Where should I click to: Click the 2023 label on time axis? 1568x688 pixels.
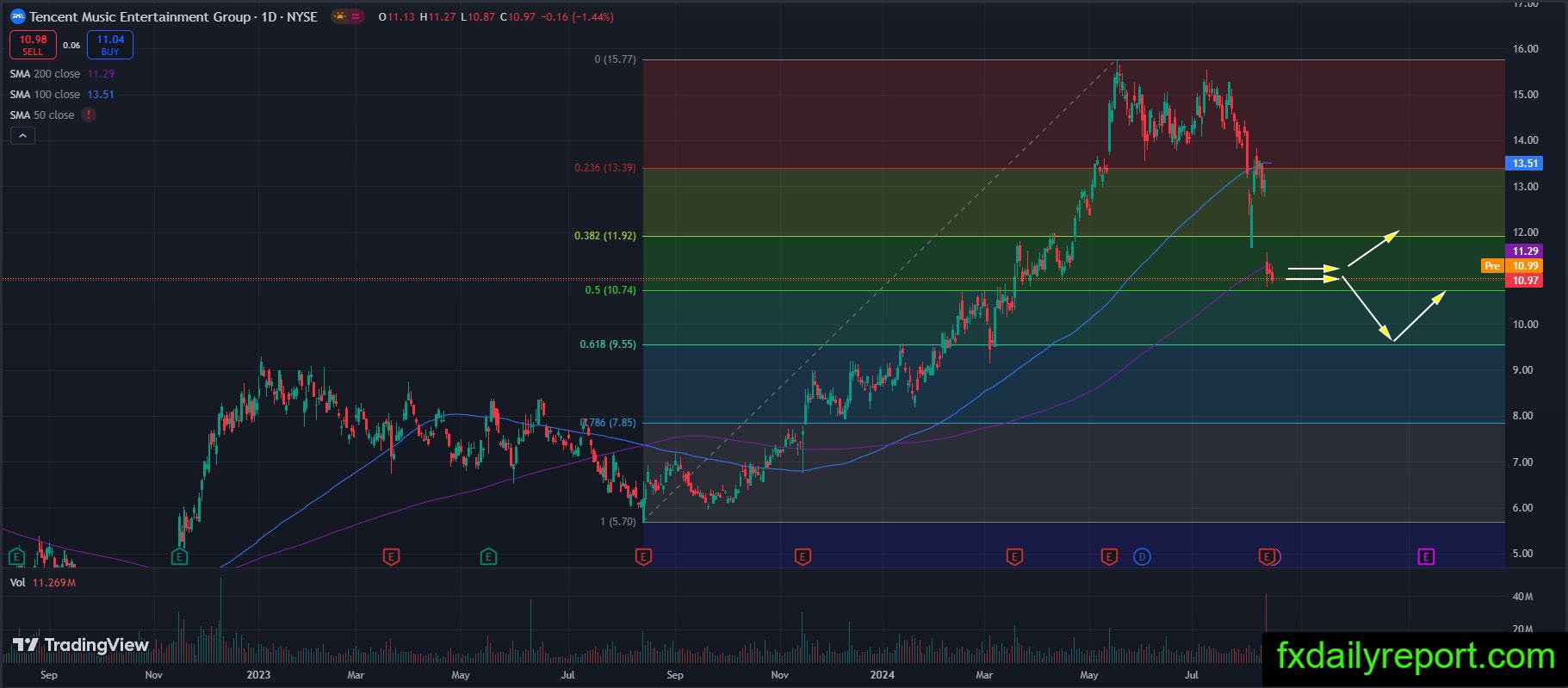pos(258,675)
